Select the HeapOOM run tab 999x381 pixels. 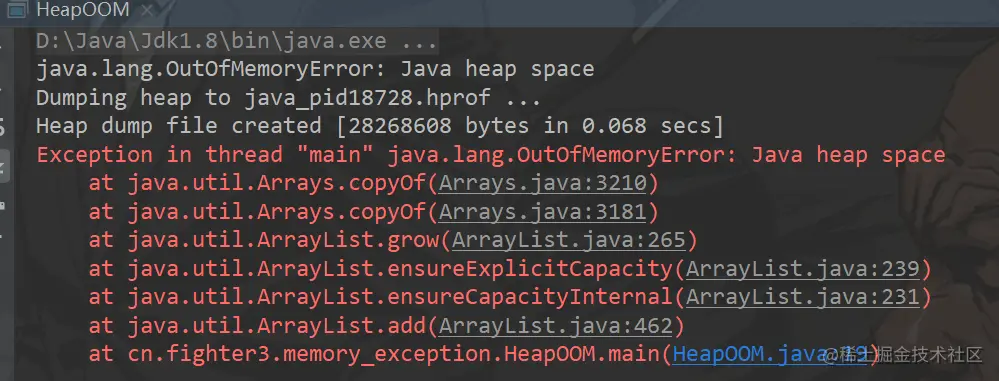point(83,10)
